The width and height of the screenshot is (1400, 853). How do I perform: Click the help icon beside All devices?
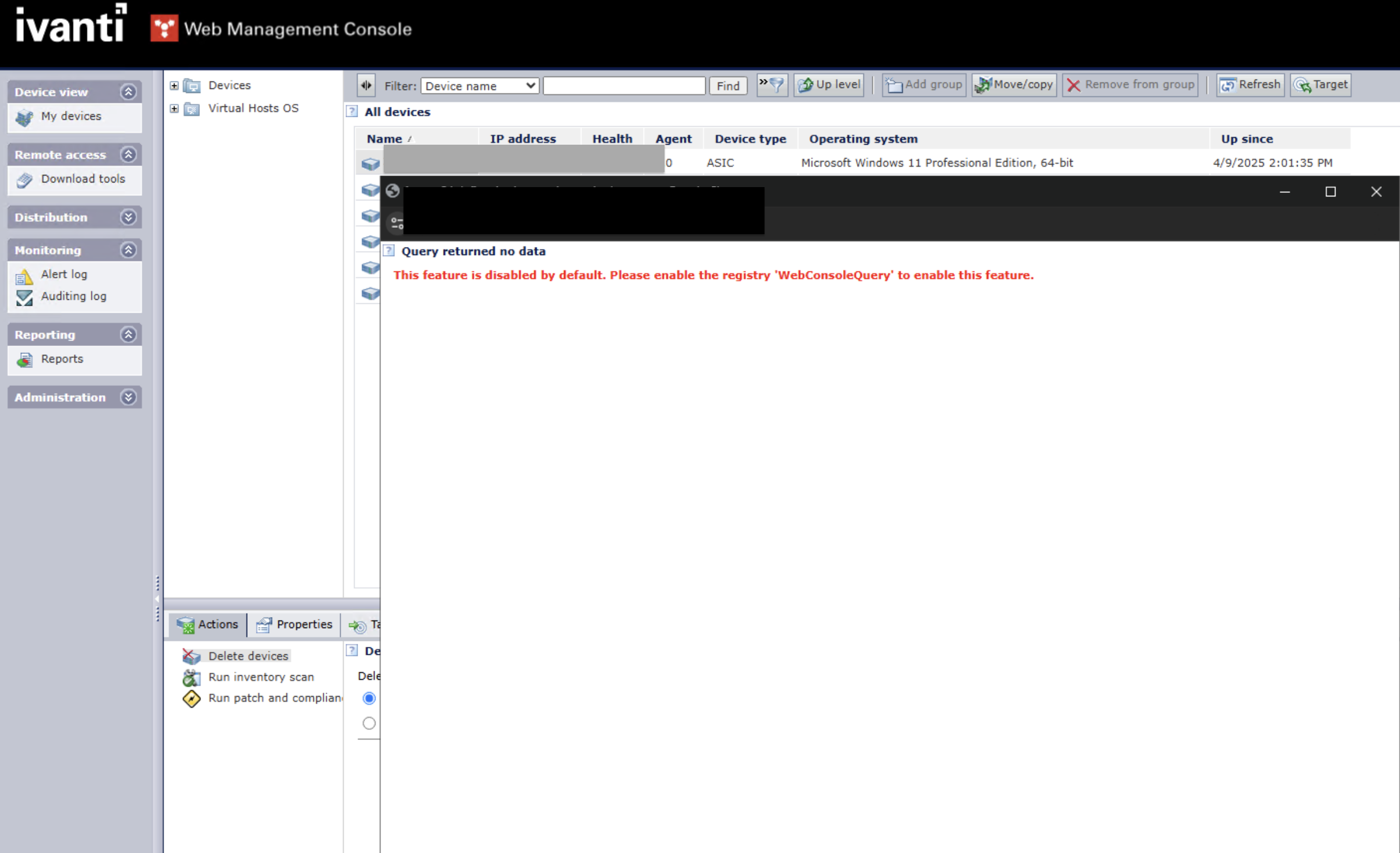point(352,112)
